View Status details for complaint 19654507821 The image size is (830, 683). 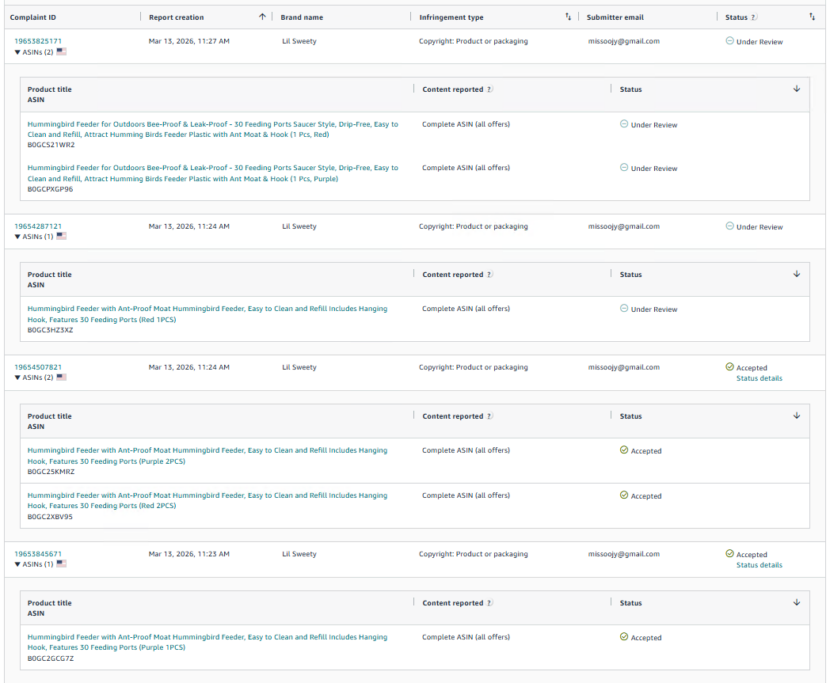pyautogui.click(x=759, y=378)
